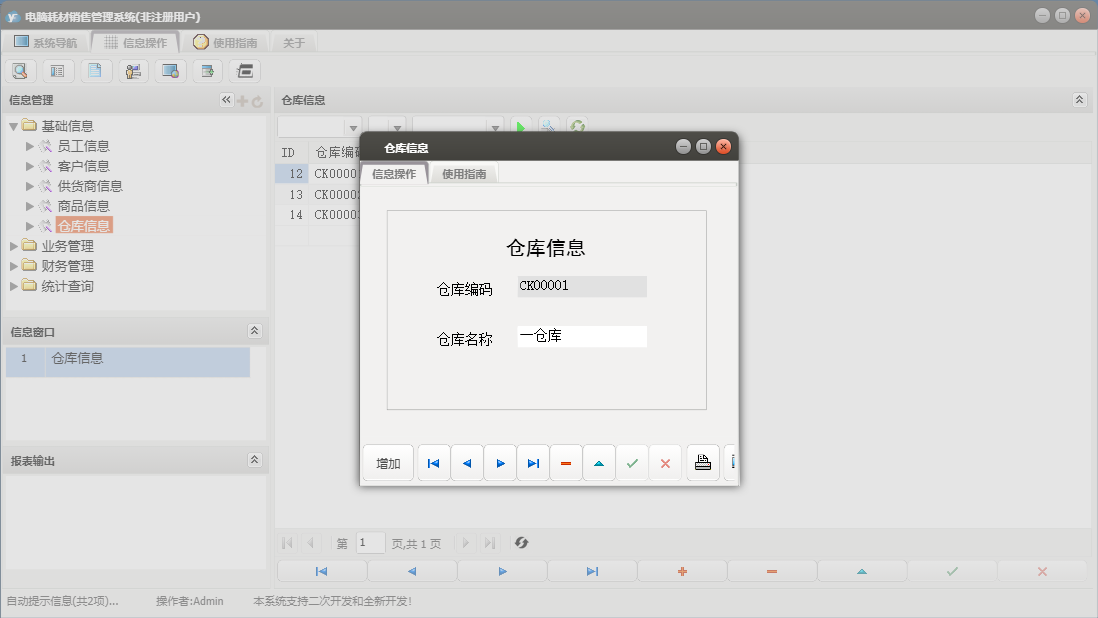Select the employee management toolbar icon
The width and height of the screenshot is (1098, 618).
(x=132, y=70)
